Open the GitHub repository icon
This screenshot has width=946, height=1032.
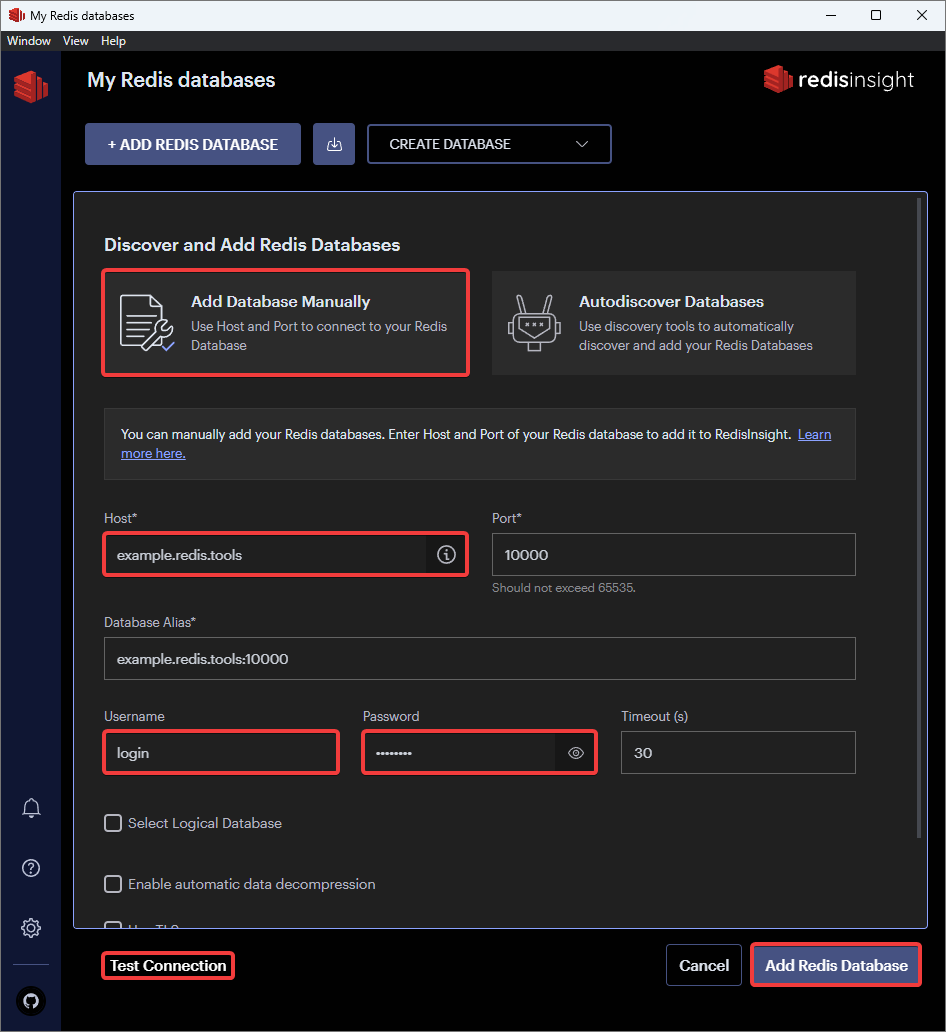[x=31, y=1000]
